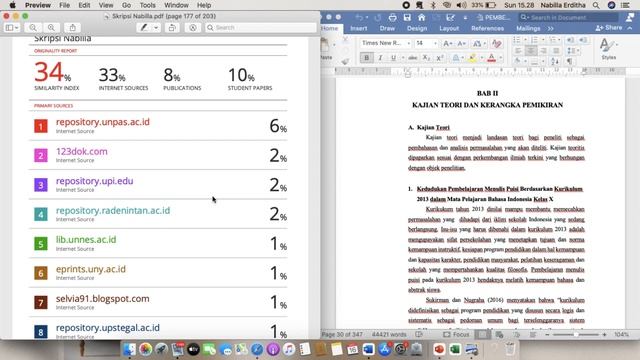Open Preview share button
640x360 pixels.
(72, 27)
